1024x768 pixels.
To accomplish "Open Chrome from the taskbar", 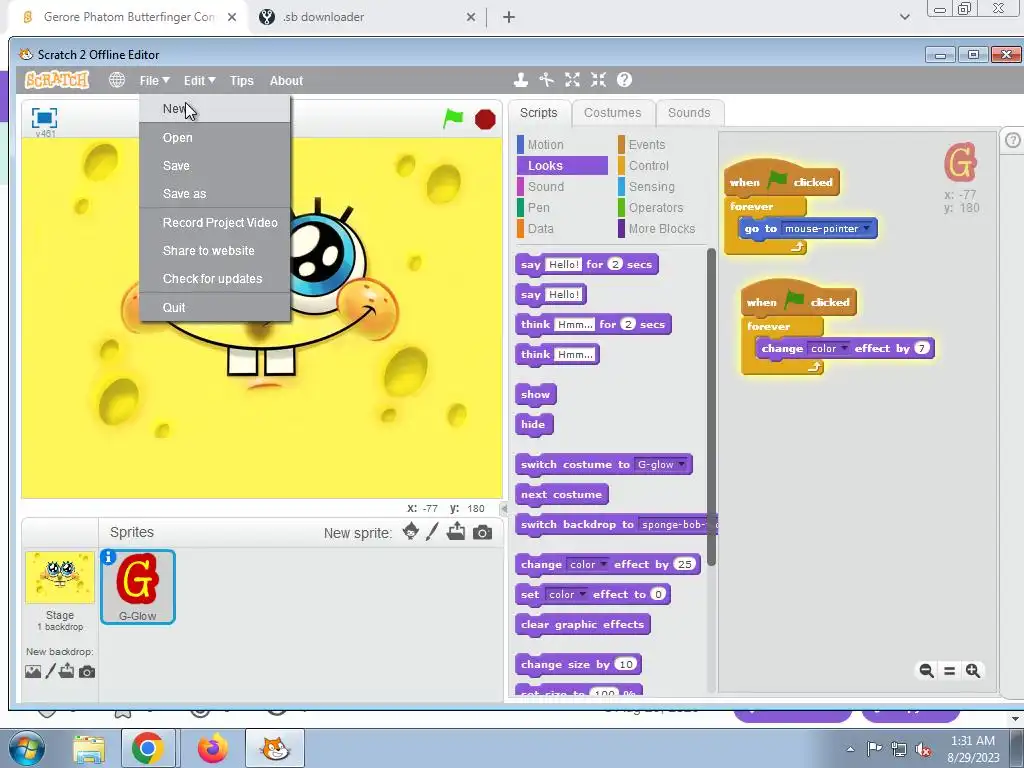I will pos(148,748).
